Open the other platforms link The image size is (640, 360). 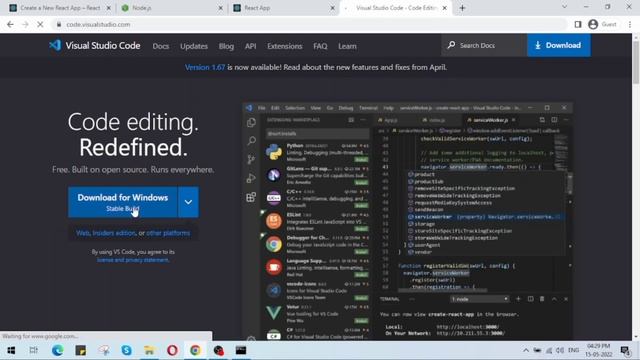pyautogui.click(x=168, y=233)
